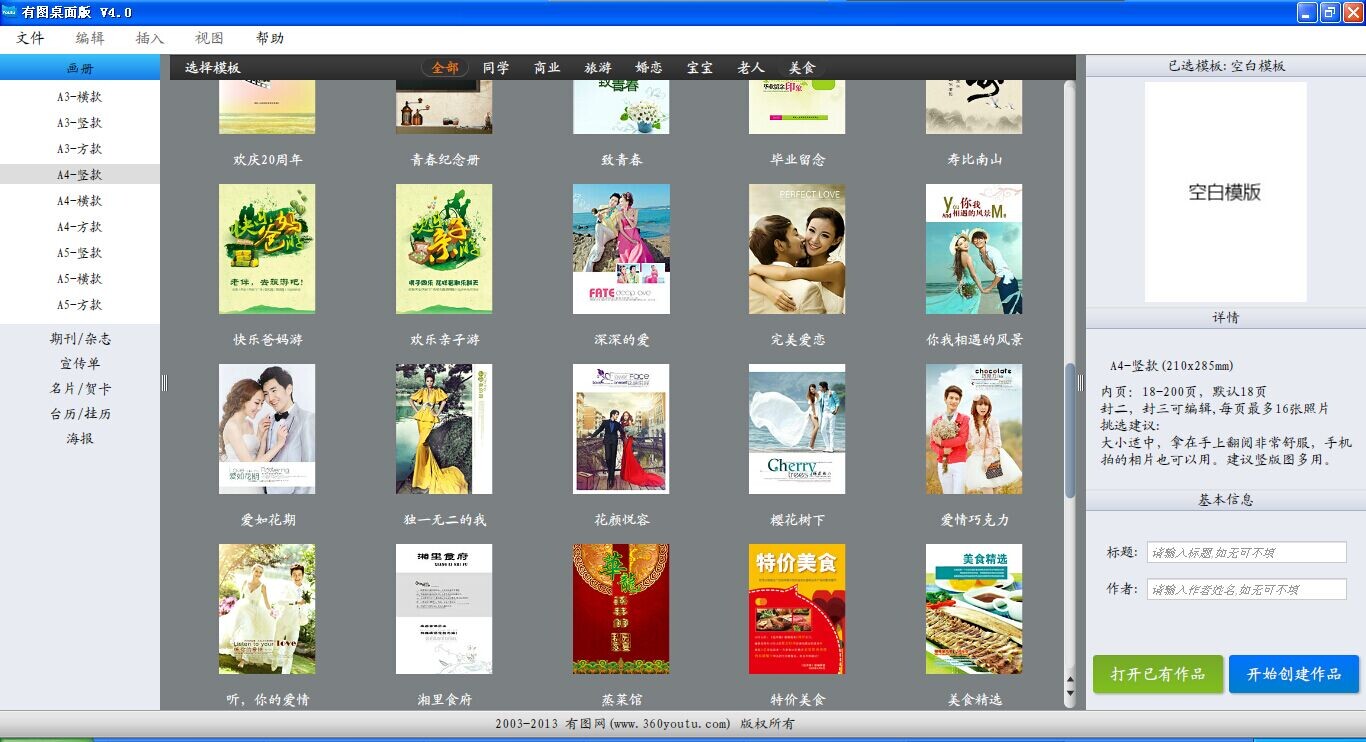Image resolution: width=1366 pixels, height=742 pixels.
Task: Switch to the 婚恋 category tab
Action: 649,68
